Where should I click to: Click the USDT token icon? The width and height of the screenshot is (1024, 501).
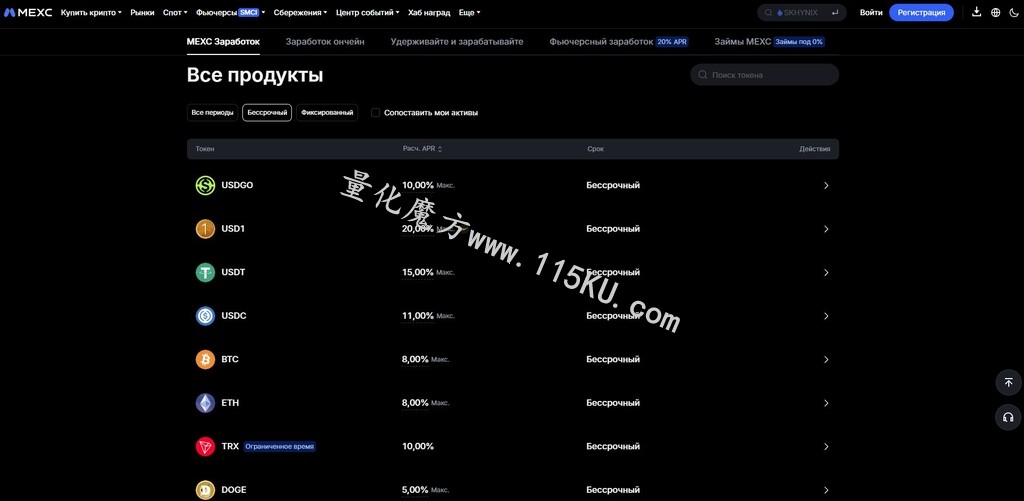tap(205, 272)
